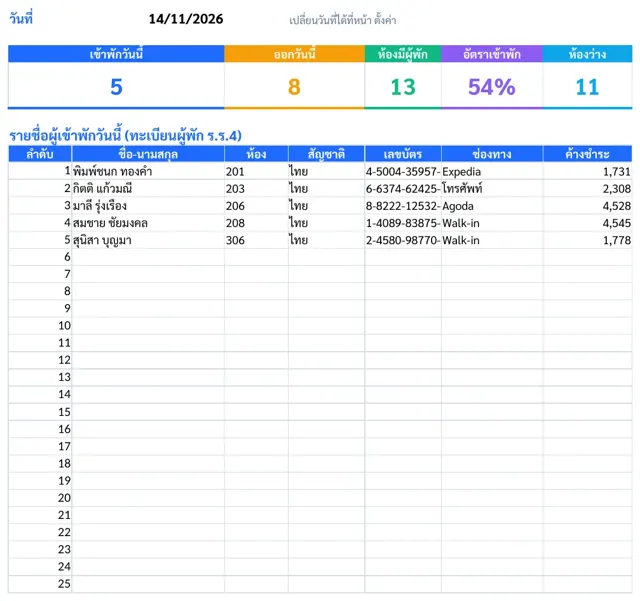Select outstanding amount 2,308

pos(587,188)
